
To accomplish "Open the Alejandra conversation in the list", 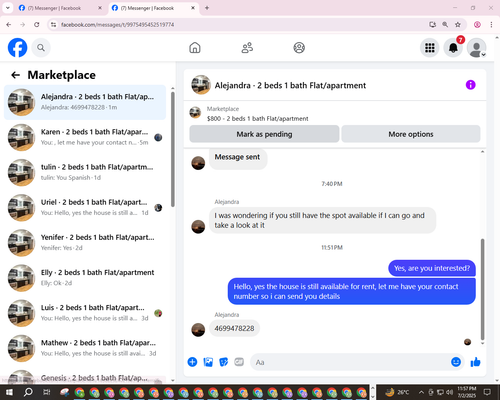I will click(85, 102).
